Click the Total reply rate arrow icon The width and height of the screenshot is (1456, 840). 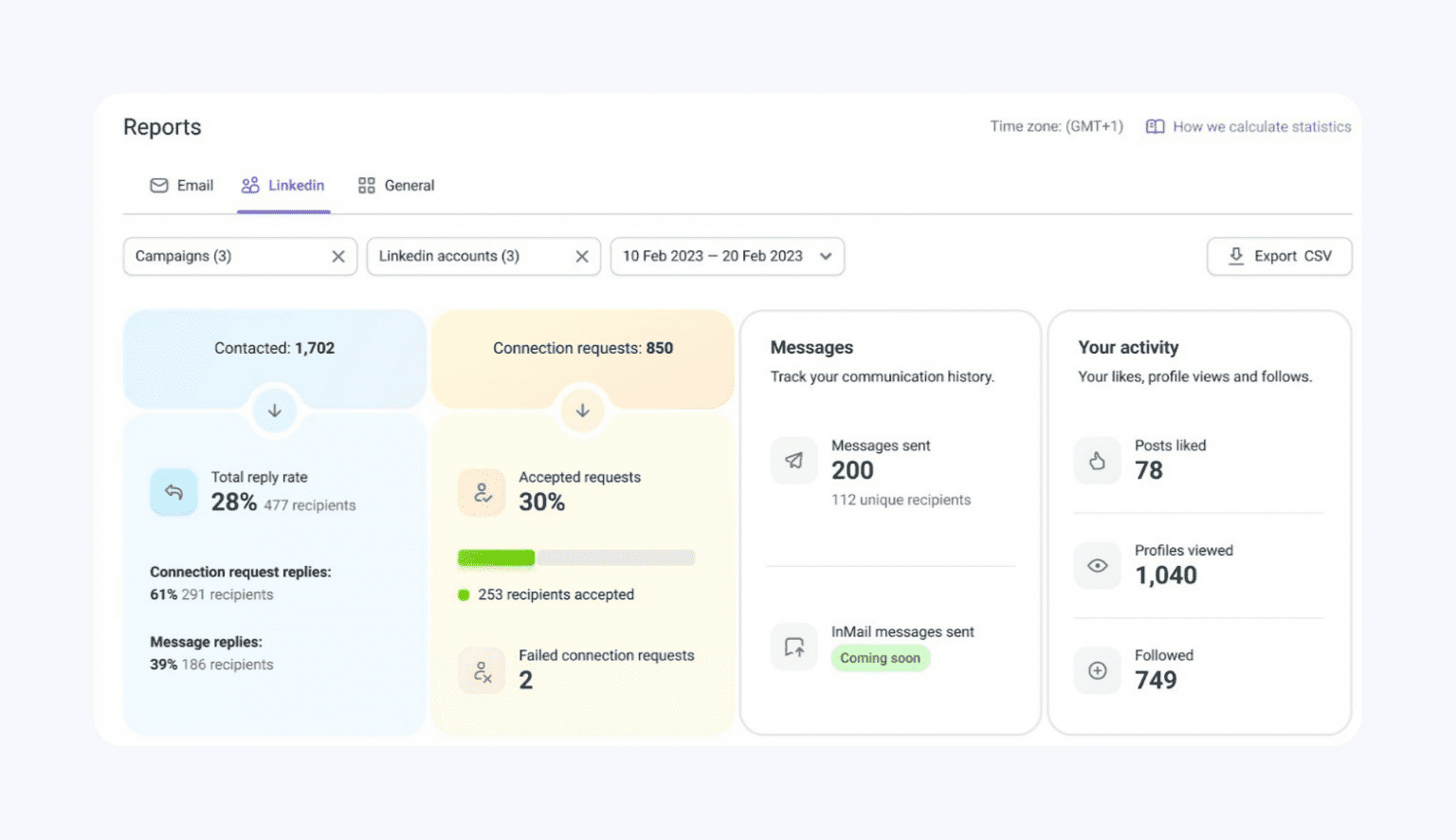(x=173, y=492)
